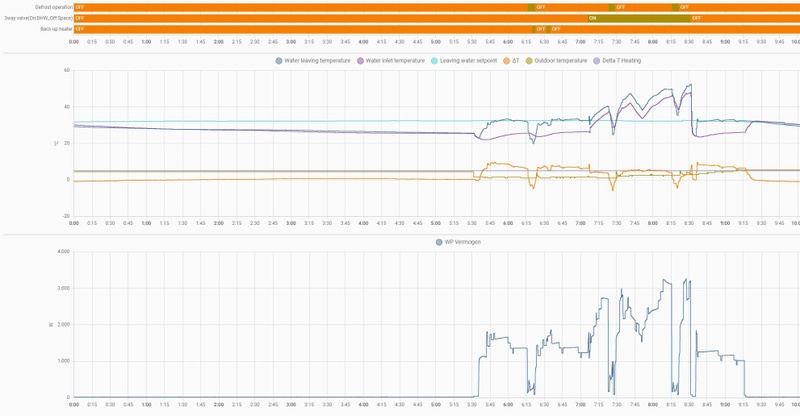
Task: Select the OFF segment after ON in 3way valve row
Action: [x=745, y=18]
